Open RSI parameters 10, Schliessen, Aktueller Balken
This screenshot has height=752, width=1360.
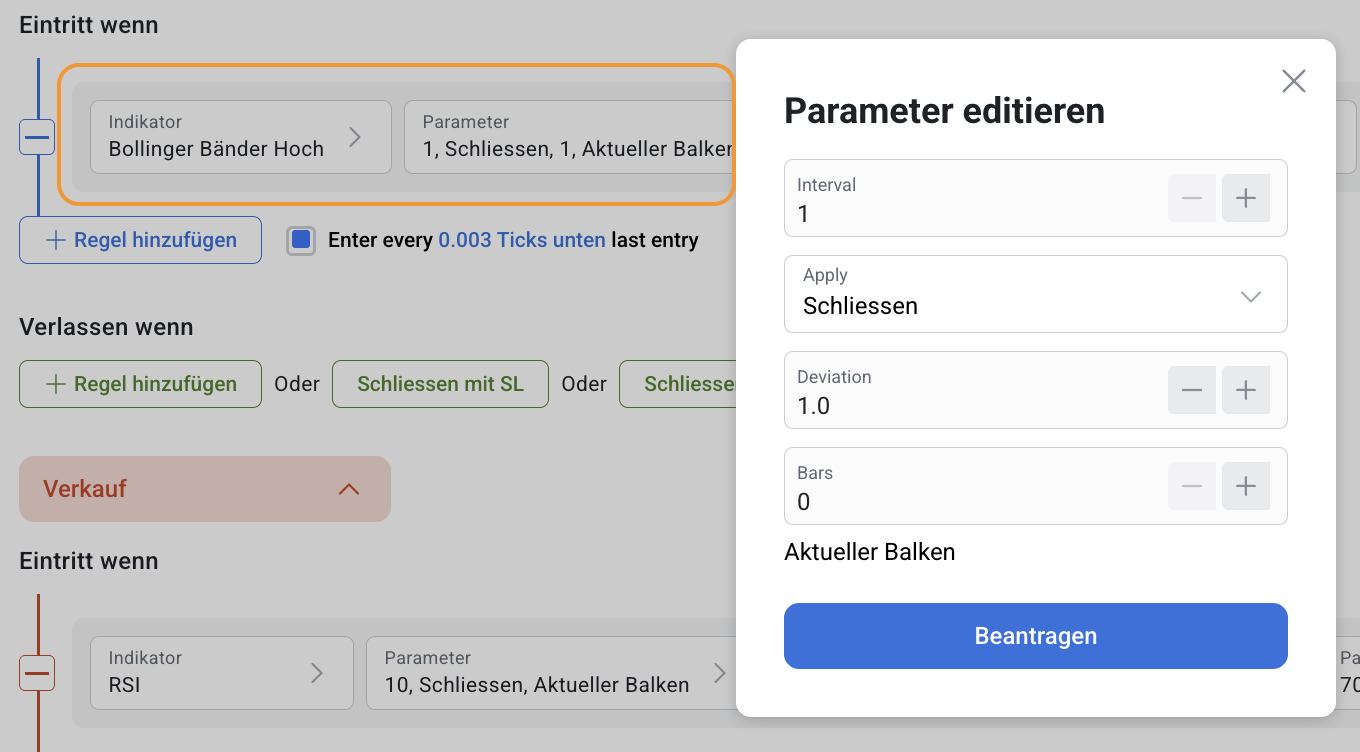pyautogui.click(x=552, y=673)
